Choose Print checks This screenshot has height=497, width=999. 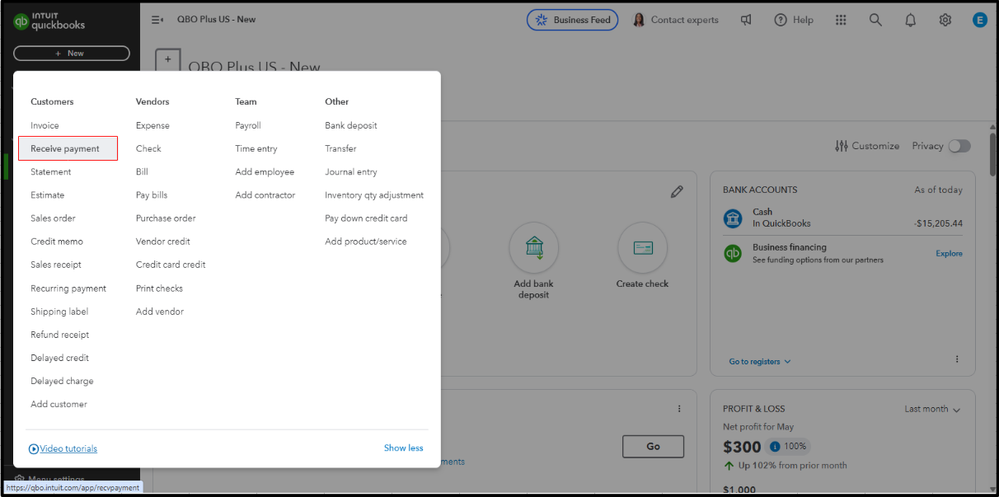coord(159,288)
